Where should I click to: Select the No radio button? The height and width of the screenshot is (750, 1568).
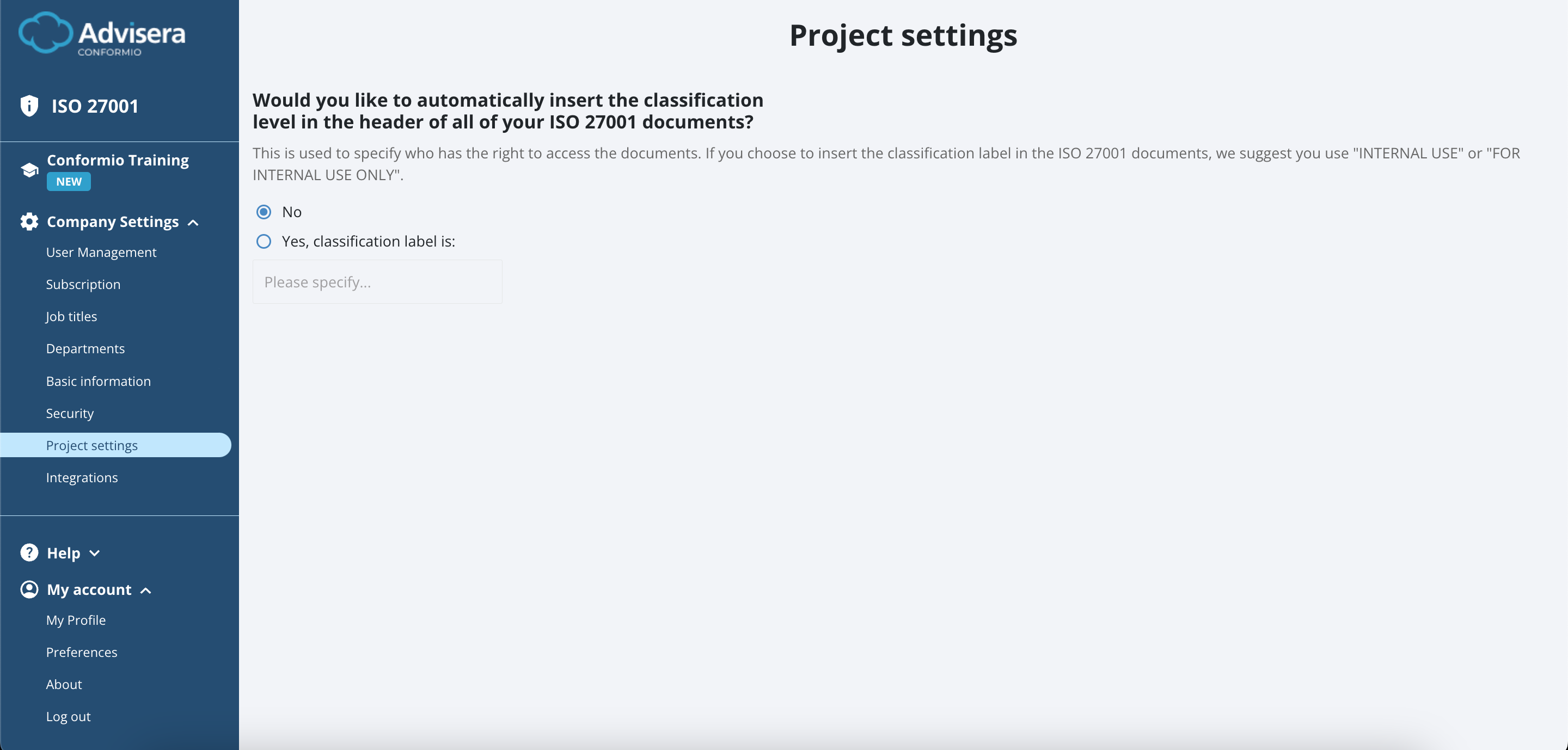pyautogui.click(x=264, y=212)
